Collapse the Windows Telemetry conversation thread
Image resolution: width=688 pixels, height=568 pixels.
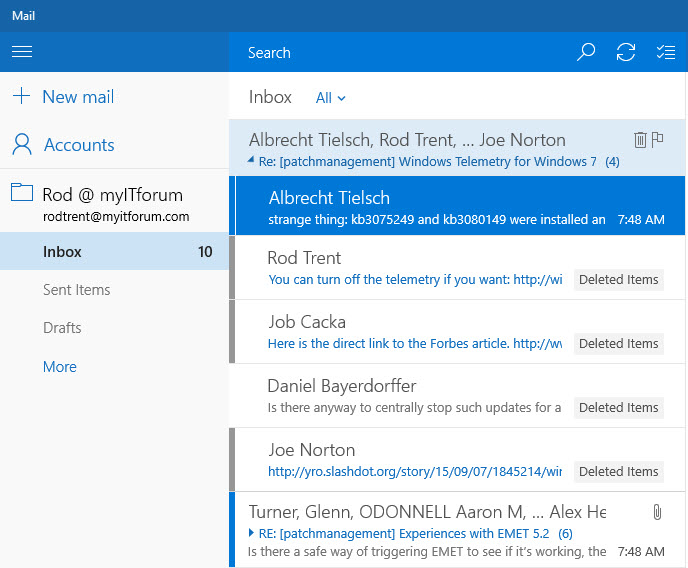tap(253, 162)
